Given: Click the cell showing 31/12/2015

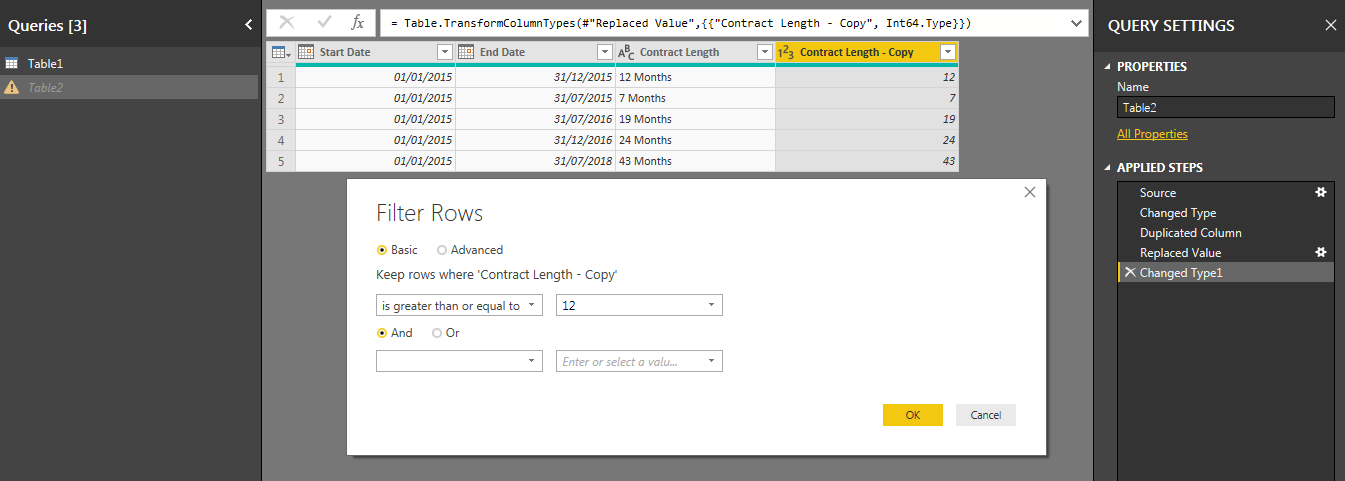Looking at the screenshot, I should [x=535, y=77].
